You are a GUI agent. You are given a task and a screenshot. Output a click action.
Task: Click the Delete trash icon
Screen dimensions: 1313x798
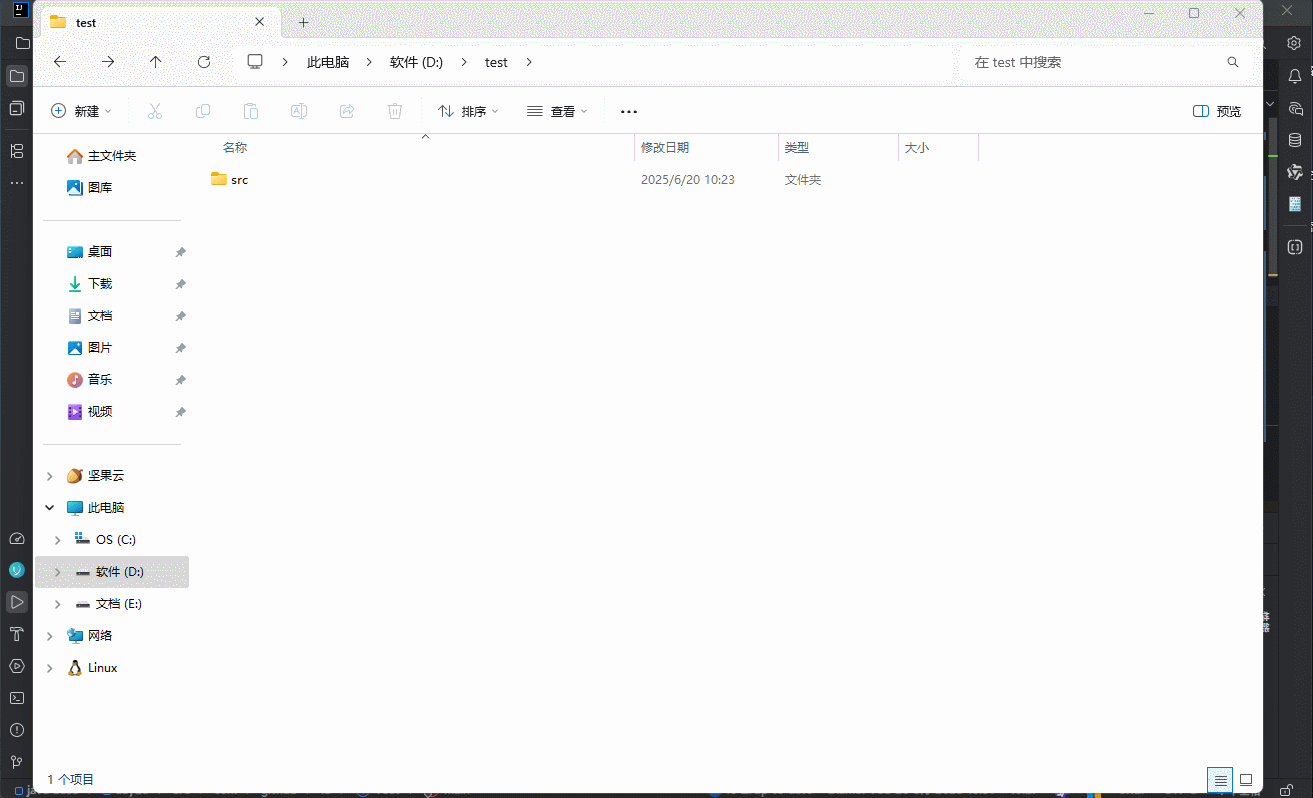[x=395, y=111]
